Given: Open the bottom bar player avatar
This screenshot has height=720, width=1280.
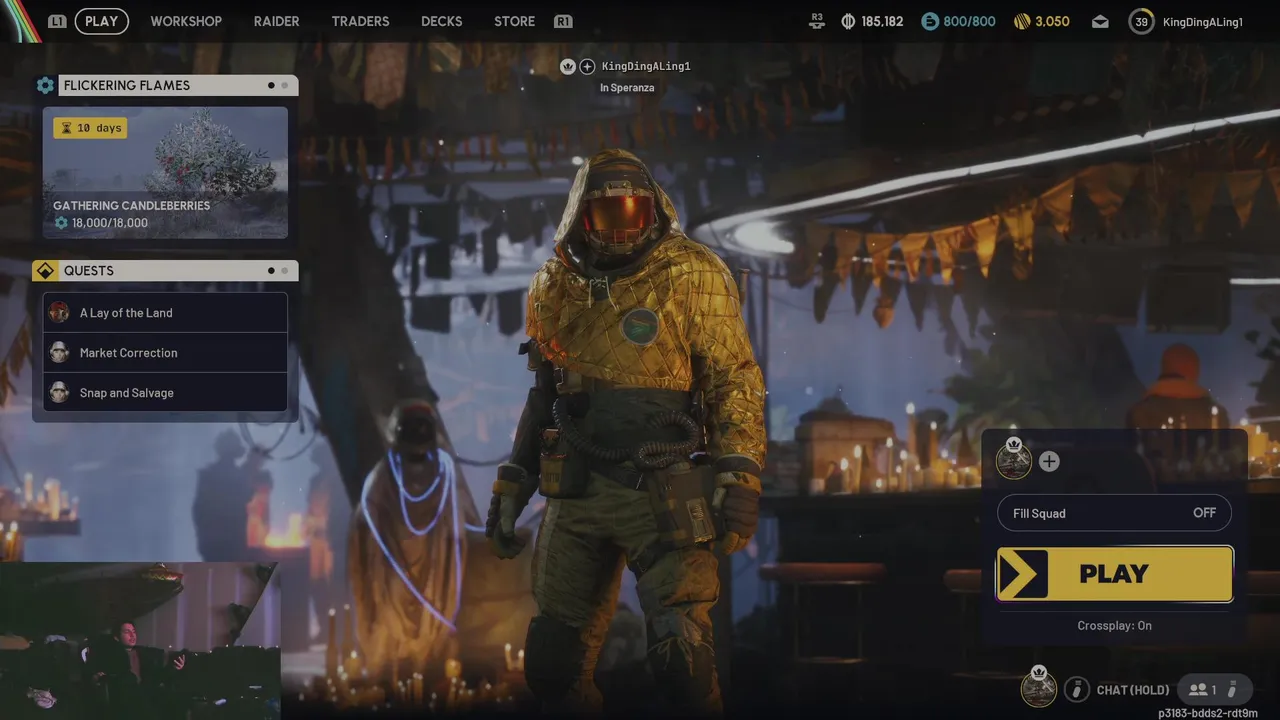Looking at the screenshot, I should click(1039, 687).
